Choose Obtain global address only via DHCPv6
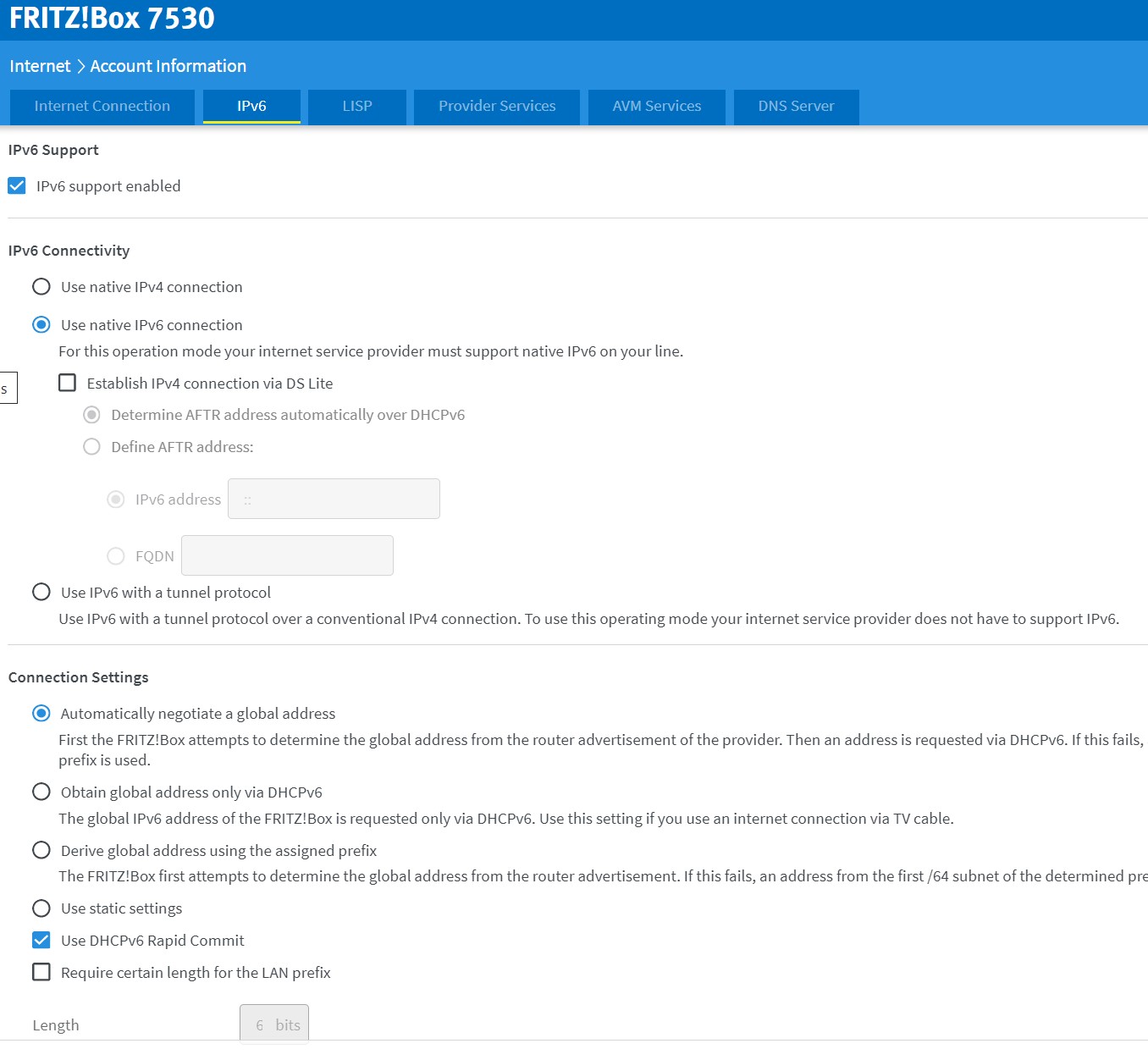The image size is (1148, 1060). tap(41, 792)
